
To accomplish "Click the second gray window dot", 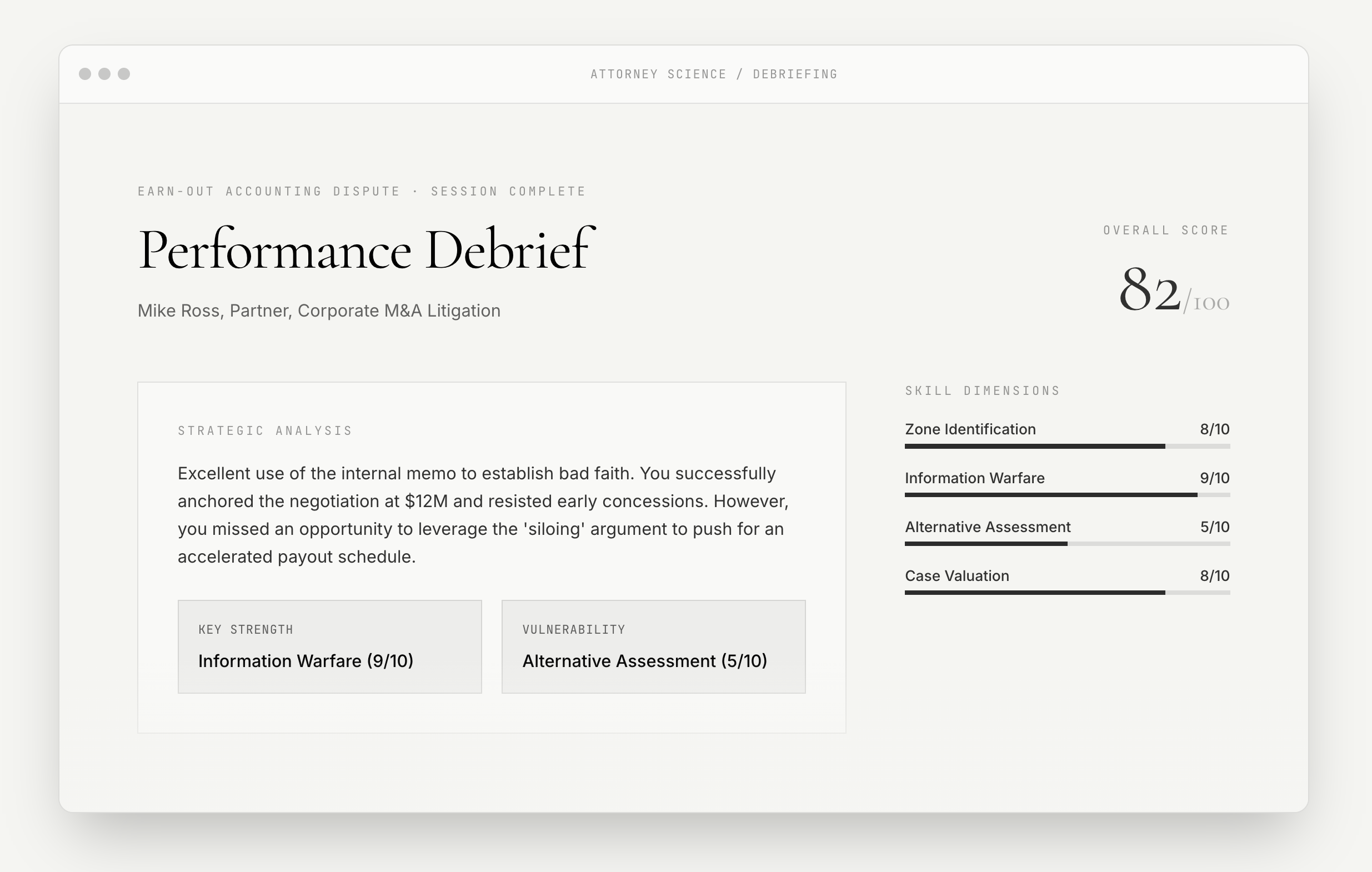I will pos(104,74).
